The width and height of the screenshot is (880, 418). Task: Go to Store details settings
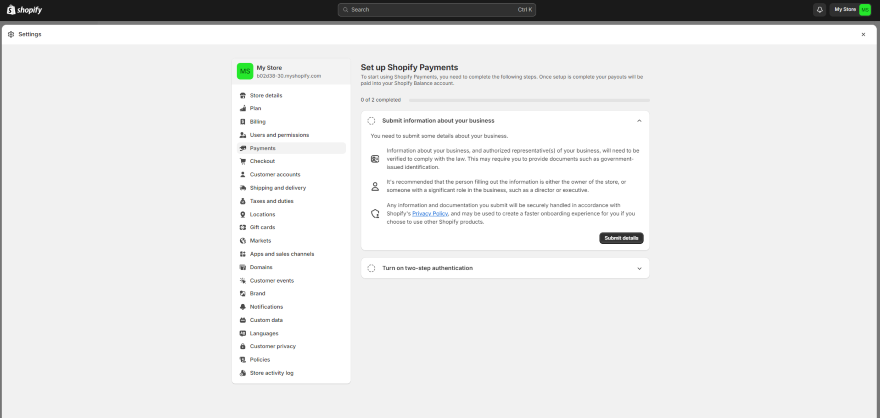click(291, 95)
